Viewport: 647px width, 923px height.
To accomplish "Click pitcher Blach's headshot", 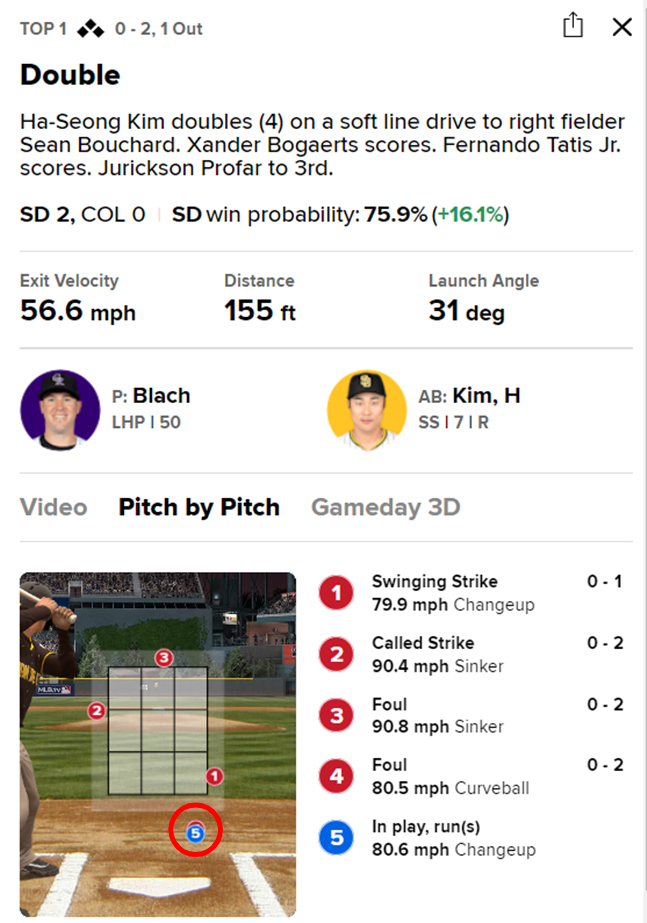I will click(60, 411).
